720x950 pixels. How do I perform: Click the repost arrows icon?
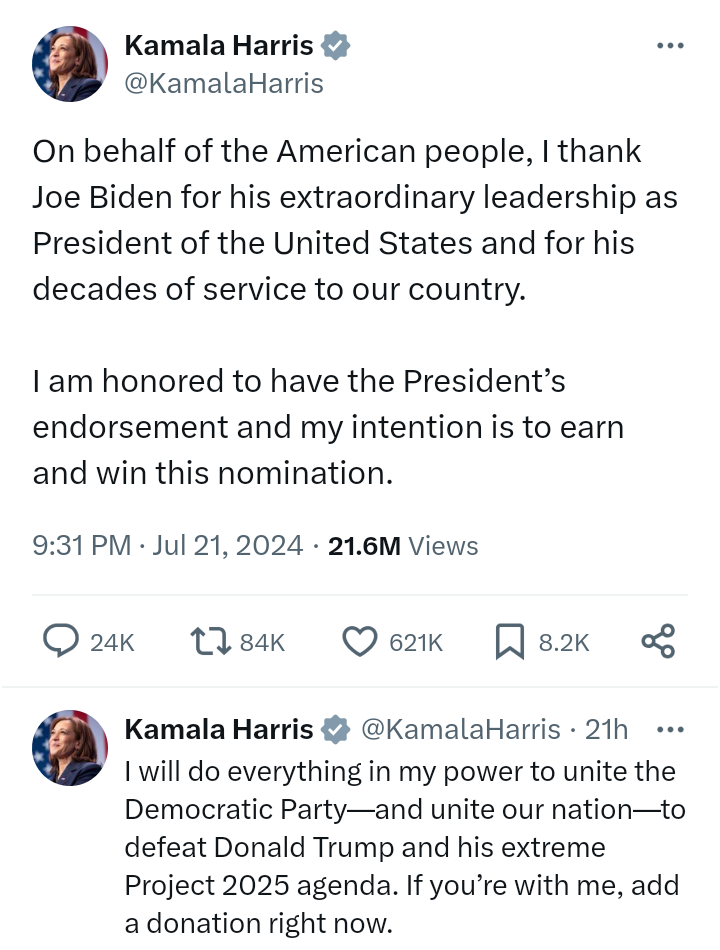[210, 641]
